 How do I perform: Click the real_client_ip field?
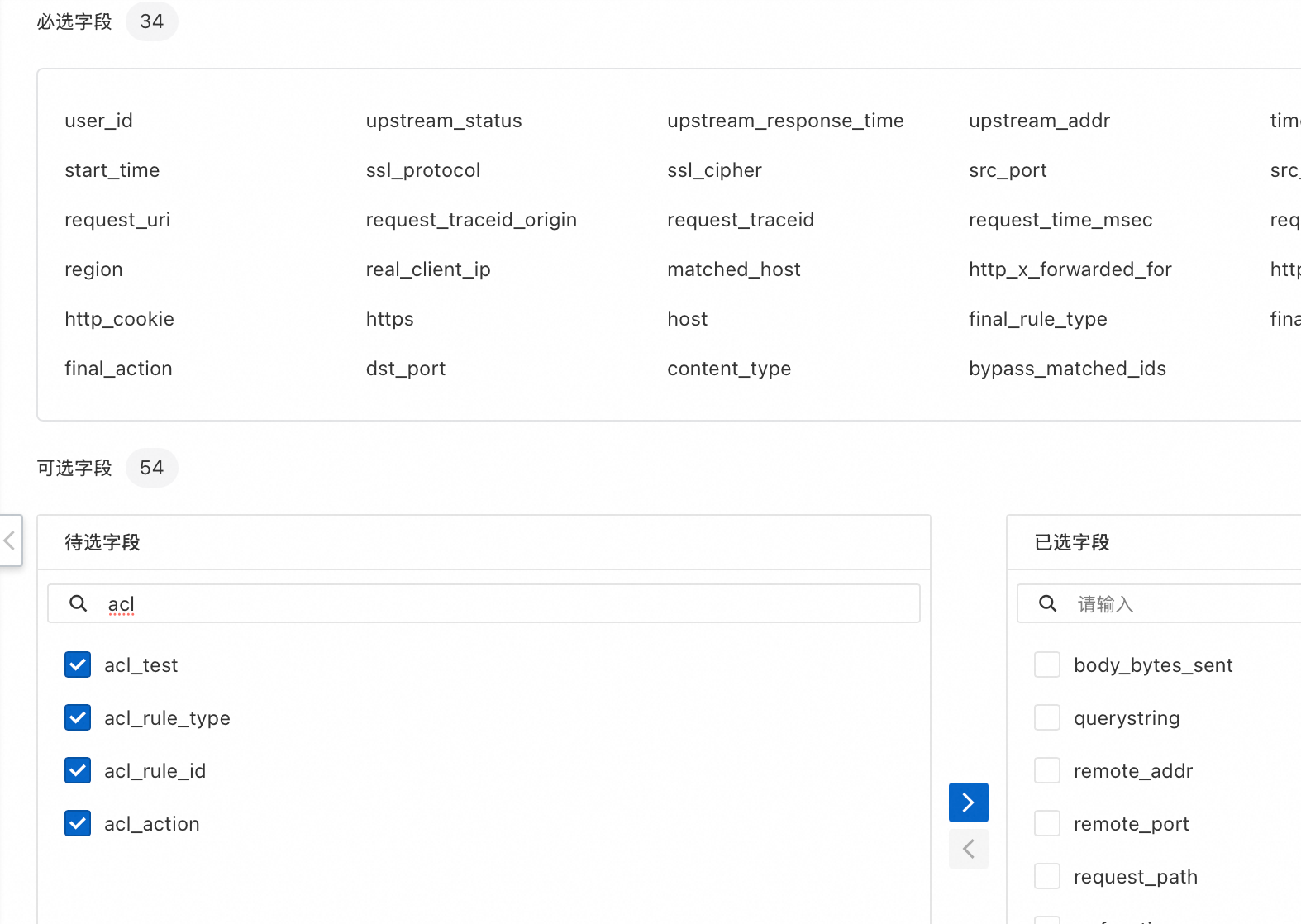point(428,269)
